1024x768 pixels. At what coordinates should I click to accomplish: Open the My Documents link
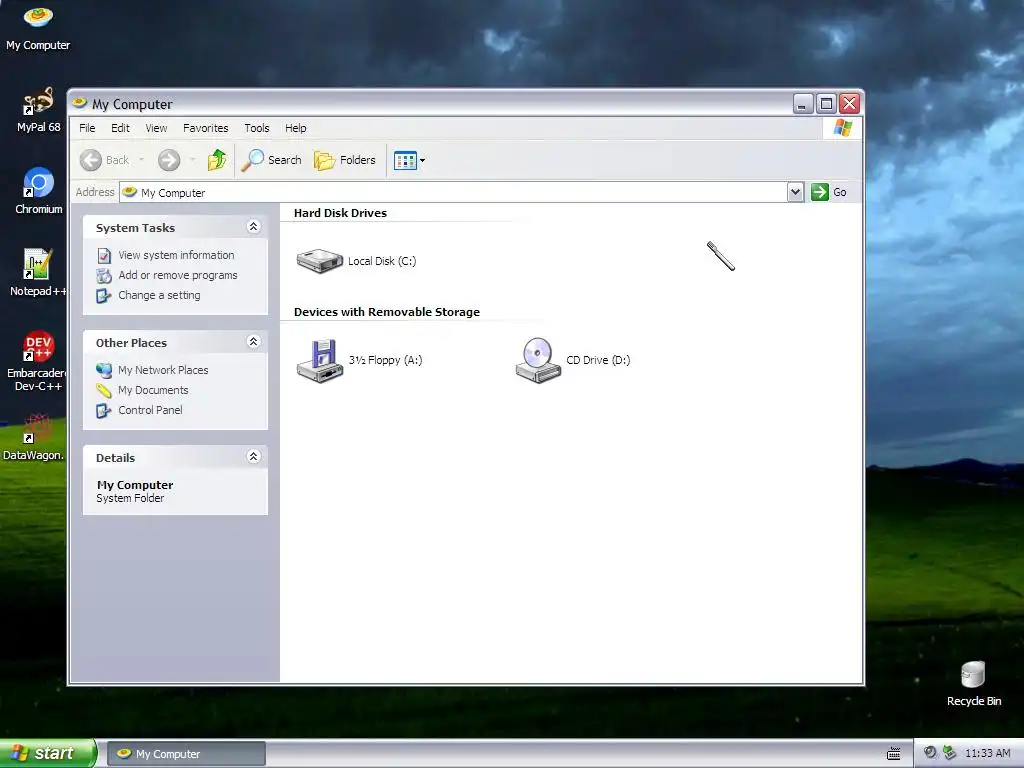(153, 391)
